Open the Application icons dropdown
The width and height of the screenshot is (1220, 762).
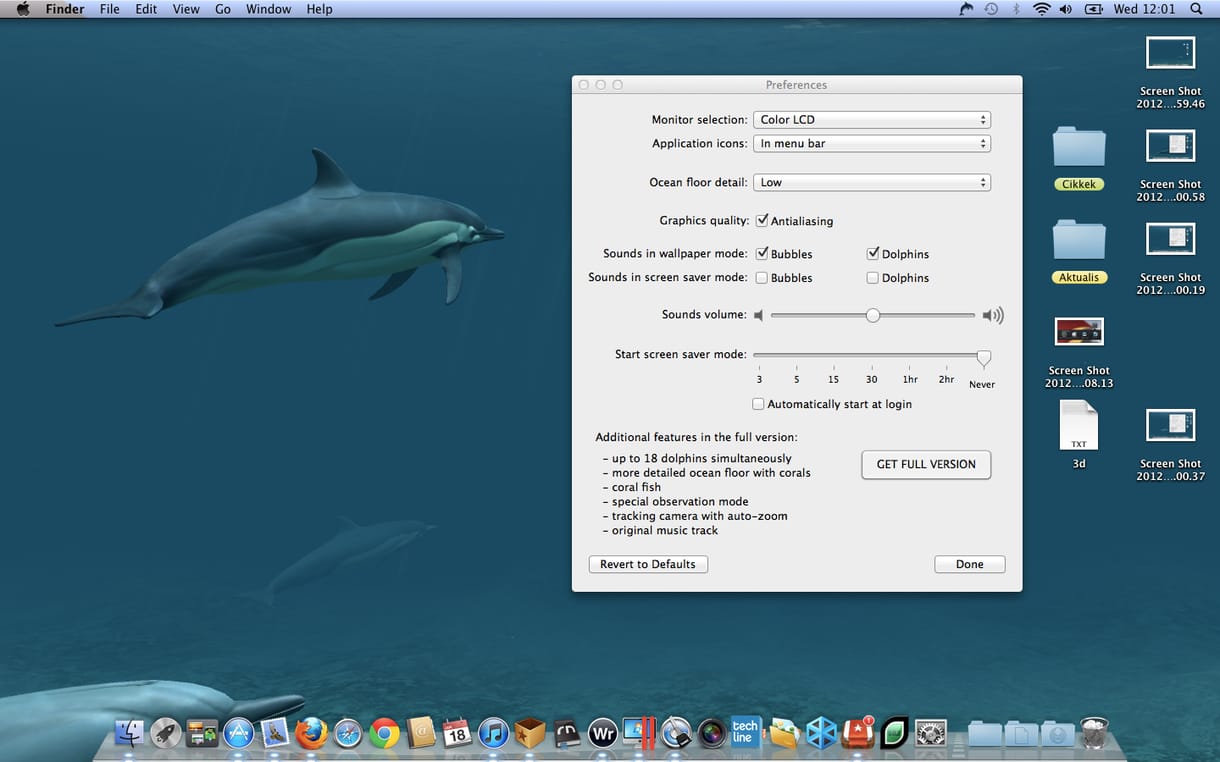click(x=872, y=143)
